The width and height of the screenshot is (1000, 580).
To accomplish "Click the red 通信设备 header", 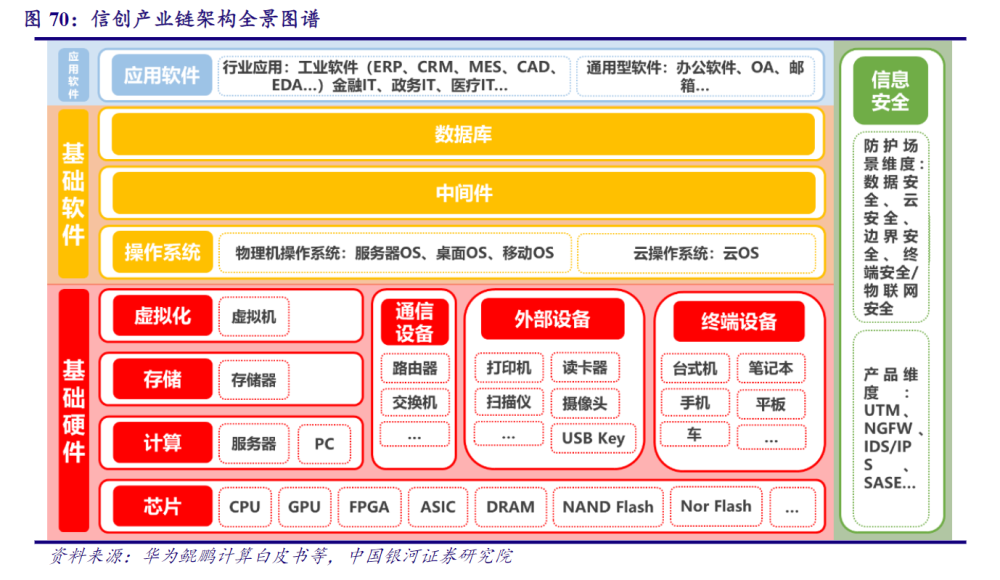I will pos(415,322).
